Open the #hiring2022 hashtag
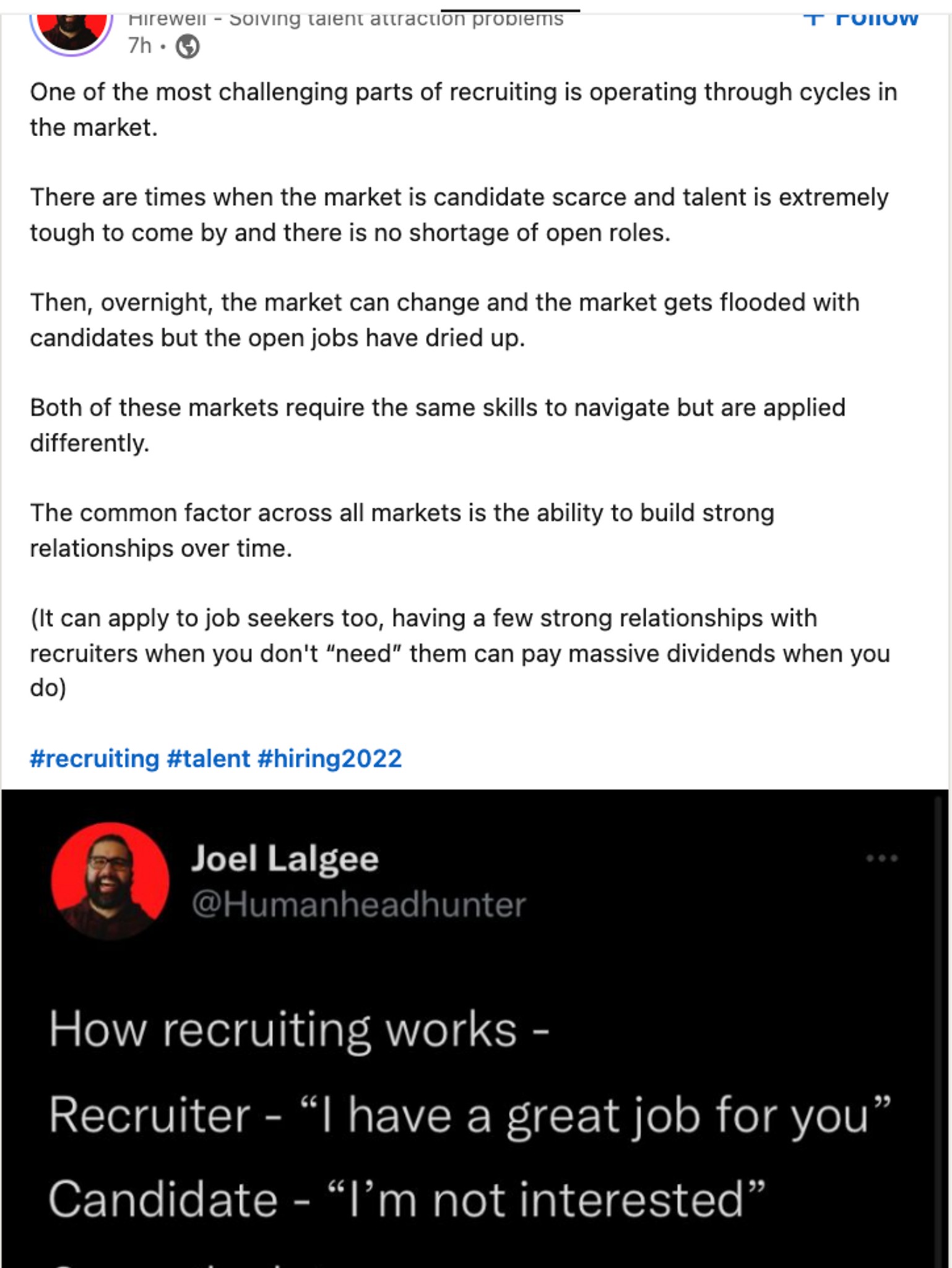The width and height of the screenshot is (952, 1268). [329, 758]
